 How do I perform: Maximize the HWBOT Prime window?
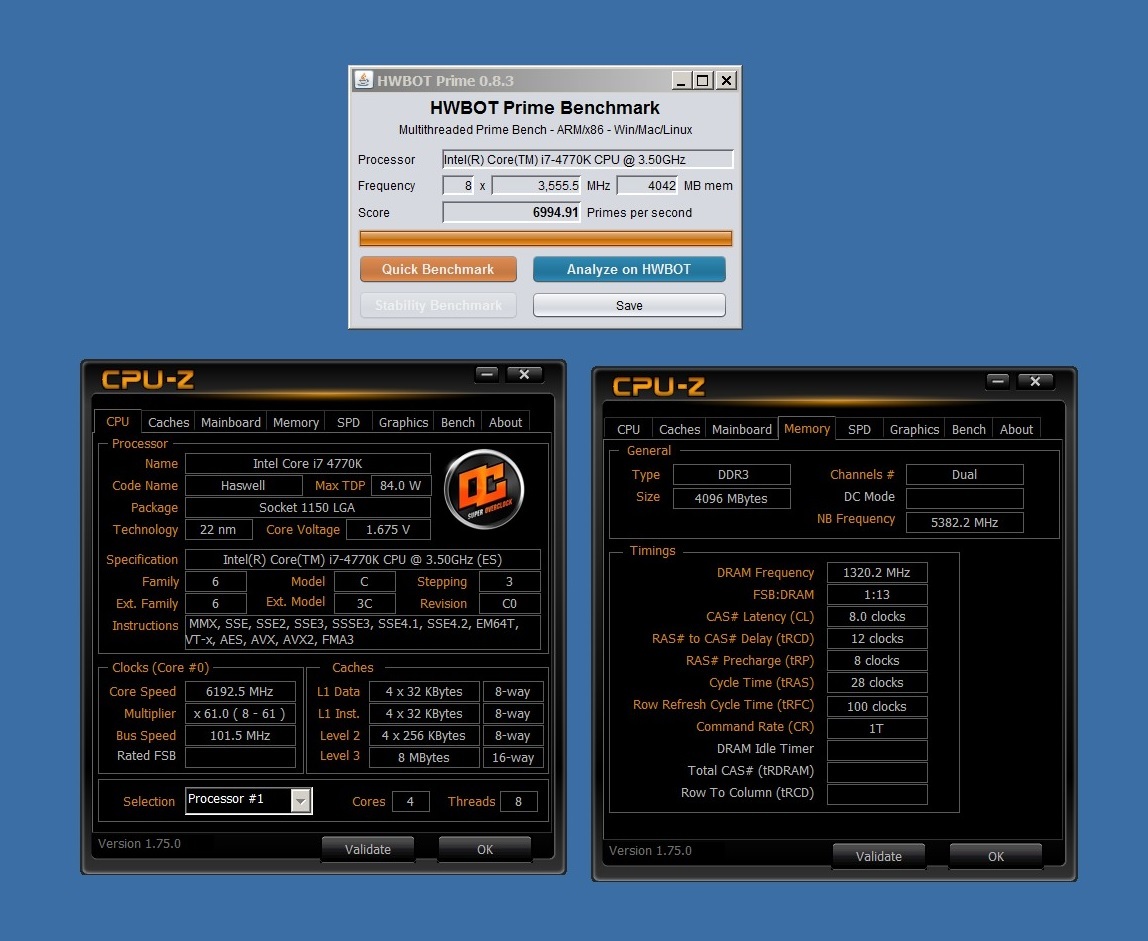coord(703,81)
